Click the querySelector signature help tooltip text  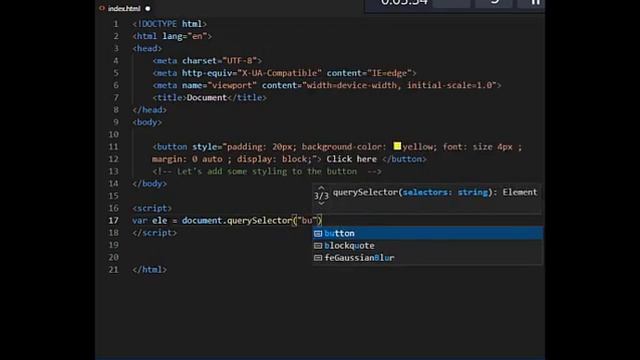coord(435,192)
